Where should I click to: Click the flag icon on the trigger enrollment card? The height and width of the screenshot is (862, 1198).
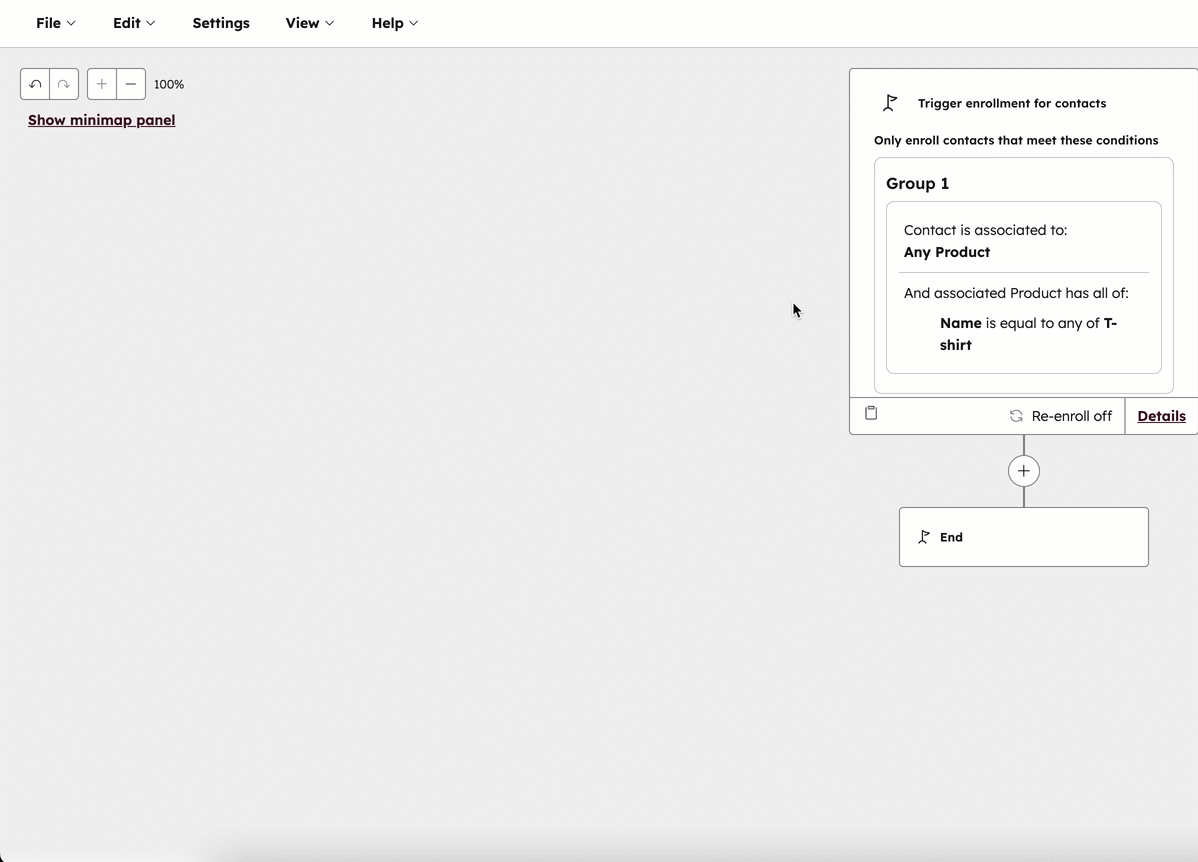[x=890, y=102]
